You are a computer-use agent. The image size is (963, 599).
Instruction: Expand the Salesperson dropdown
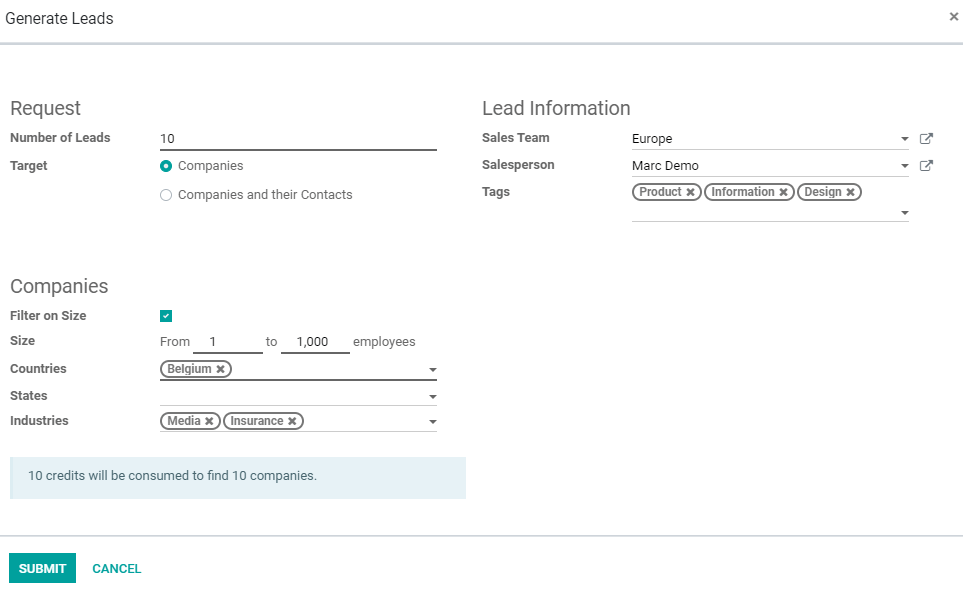pyautogui.click(x=905, y=166)
